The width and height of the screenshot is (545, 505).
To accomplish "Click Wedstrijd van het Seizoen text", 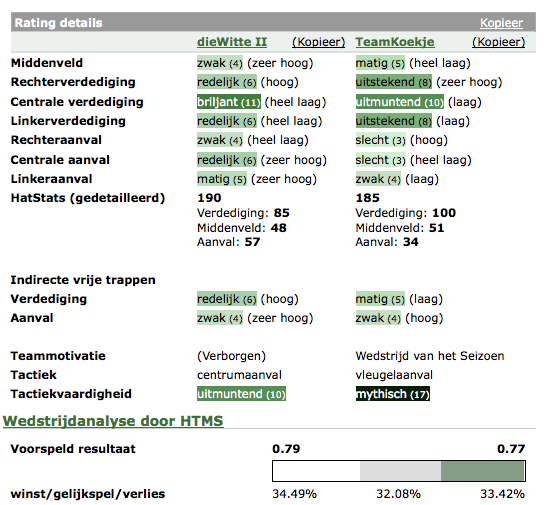I will click(430, 356).
